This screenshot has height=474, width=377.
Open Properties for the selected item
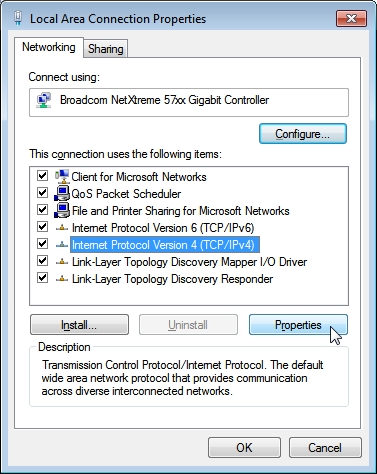[298, 325]
